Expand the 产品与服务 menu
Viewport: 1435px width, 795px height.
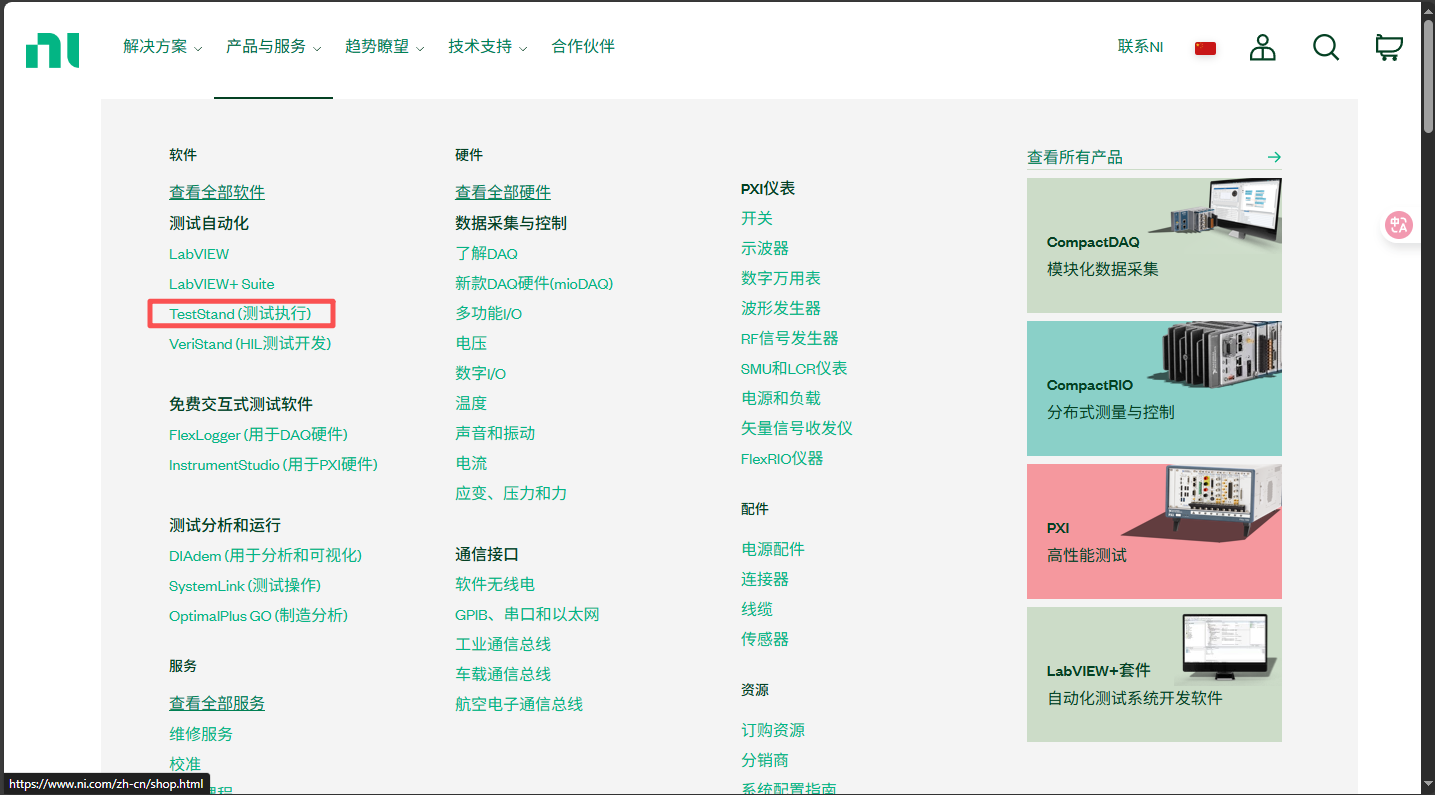(273, 47)
